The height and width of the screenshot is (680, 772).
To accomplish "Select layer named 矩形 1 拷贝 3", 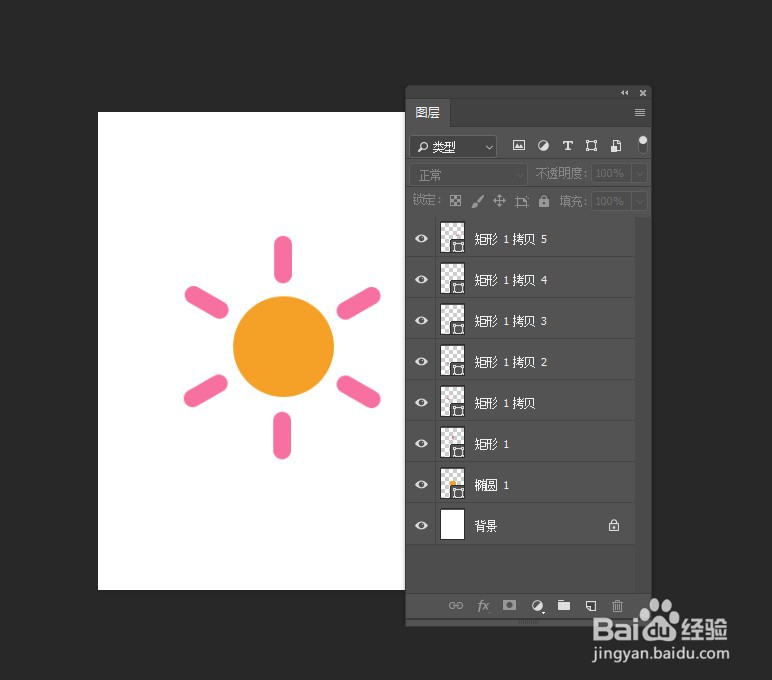I will click(511, 321).
